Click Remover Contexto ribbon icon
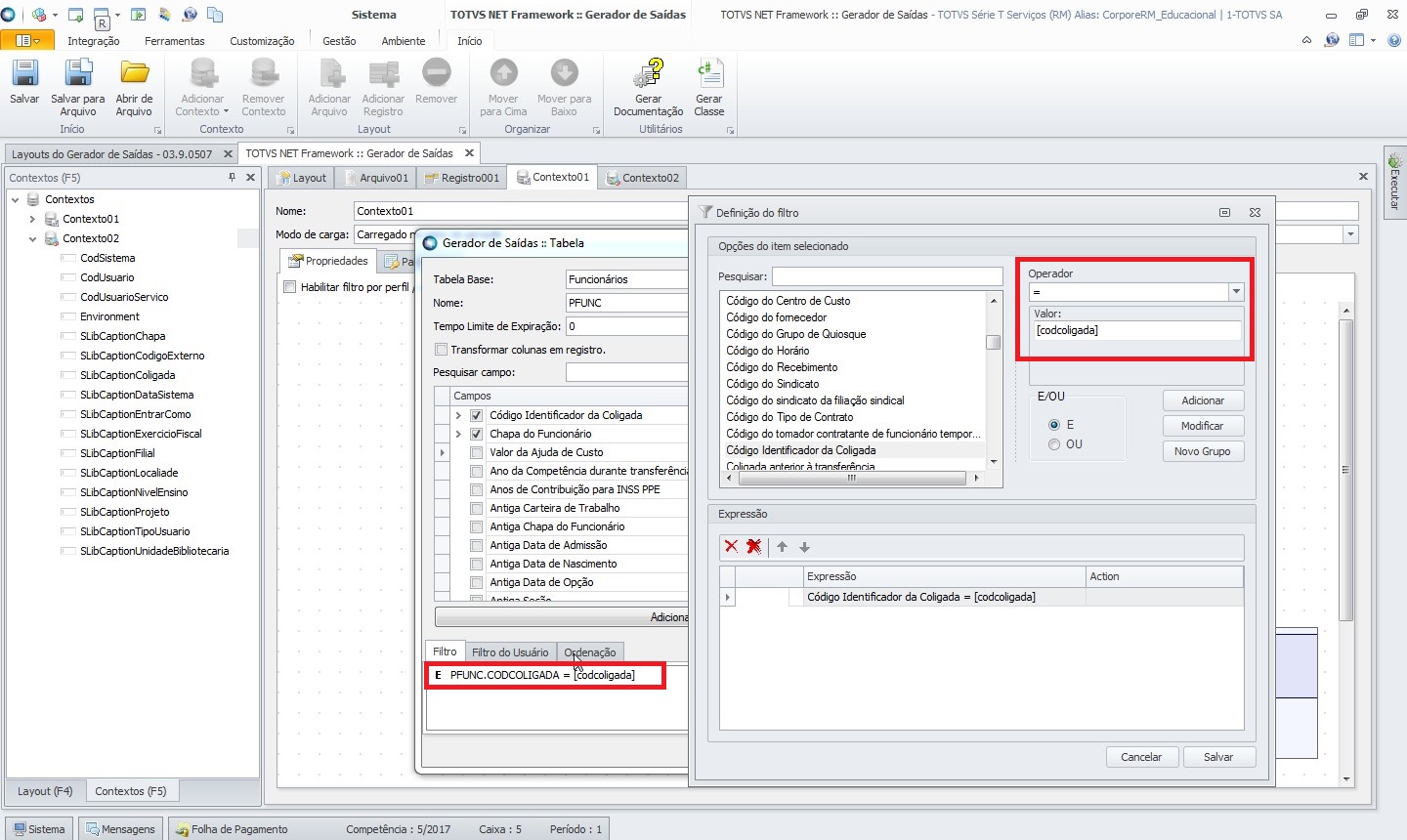Screen dimensions: 1407x840 [264, 74]
